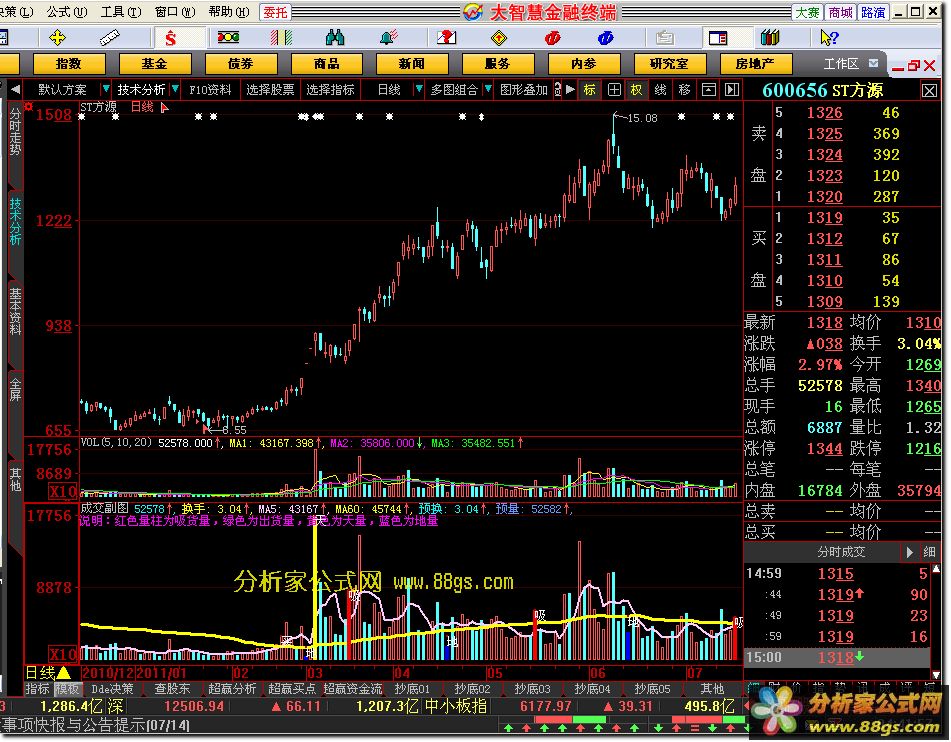Click the 细 detail button in 分时成交

929,551
